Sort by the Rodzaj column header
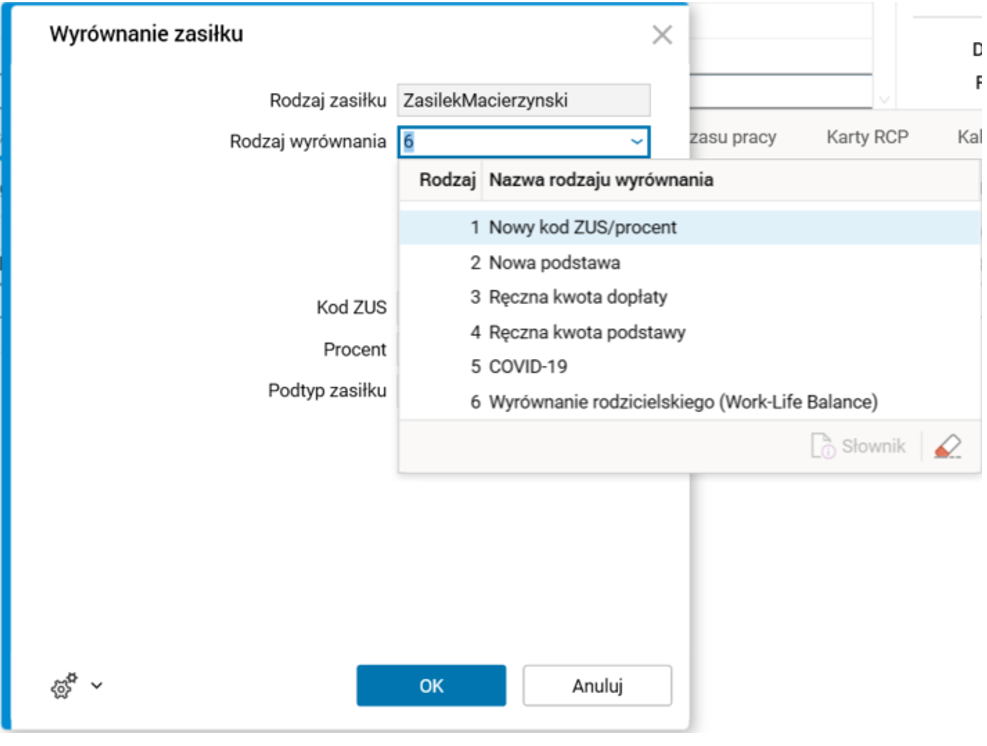 click(x=446, y=181)
